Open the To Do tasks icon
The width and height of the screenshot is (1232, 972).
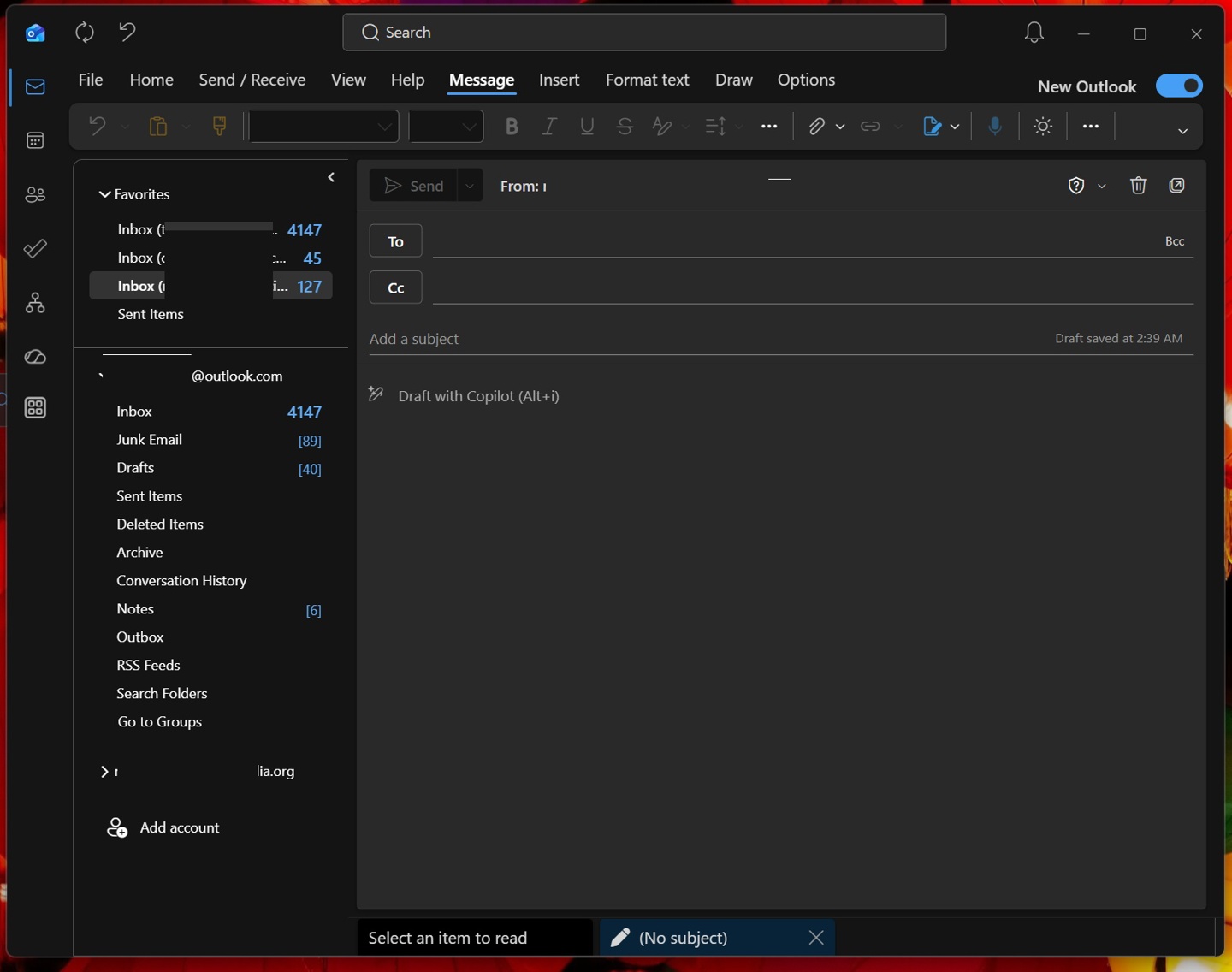tap(35, 249)
